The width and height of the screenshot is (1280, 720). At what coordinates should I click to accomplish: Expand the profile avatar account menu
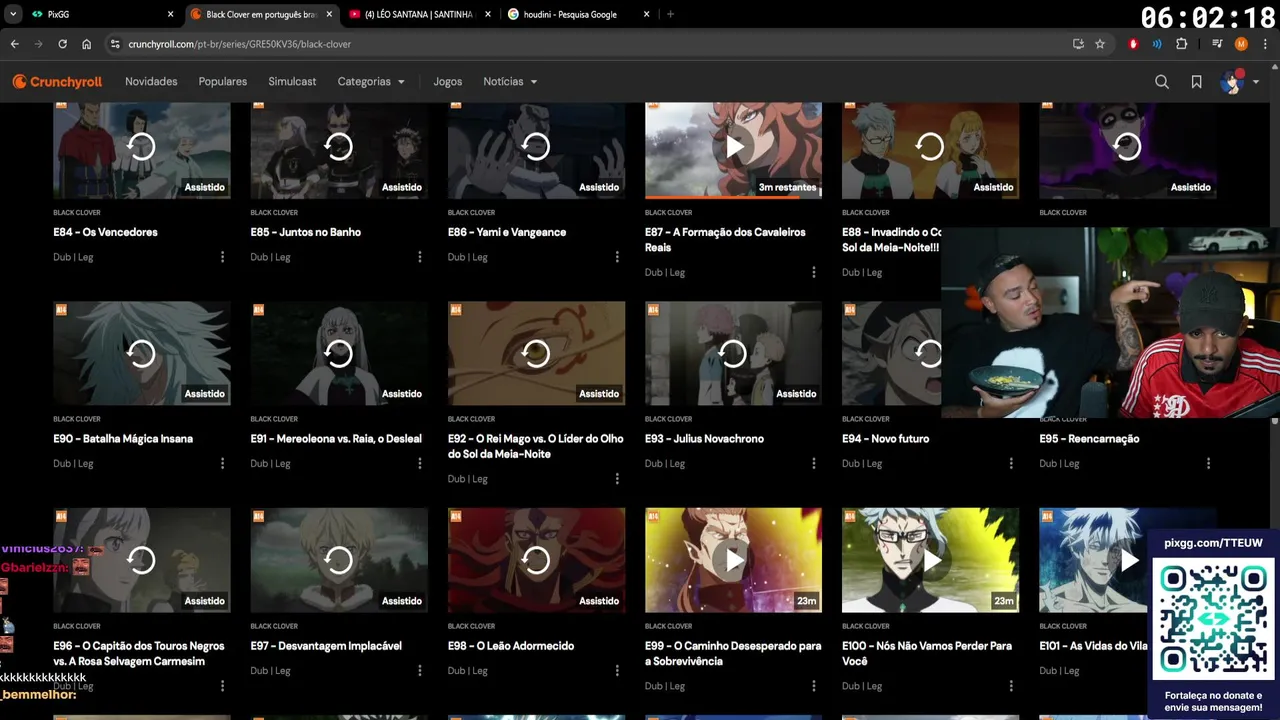1238,82
